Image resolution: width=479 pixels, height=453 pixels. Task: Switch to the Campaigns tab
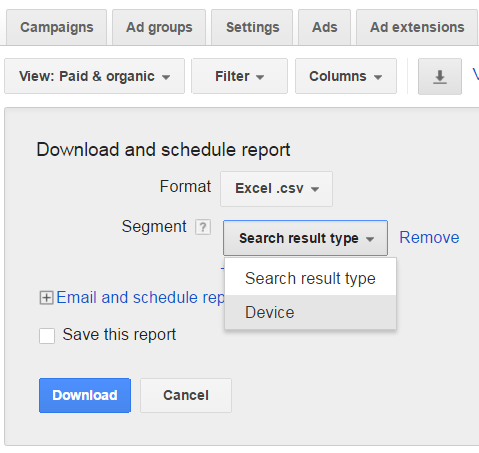57,27
